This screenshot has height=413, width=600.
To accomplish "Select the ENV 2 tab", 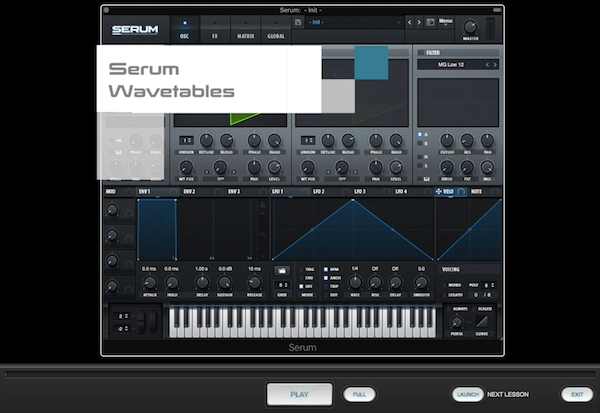I will point(189,191).
